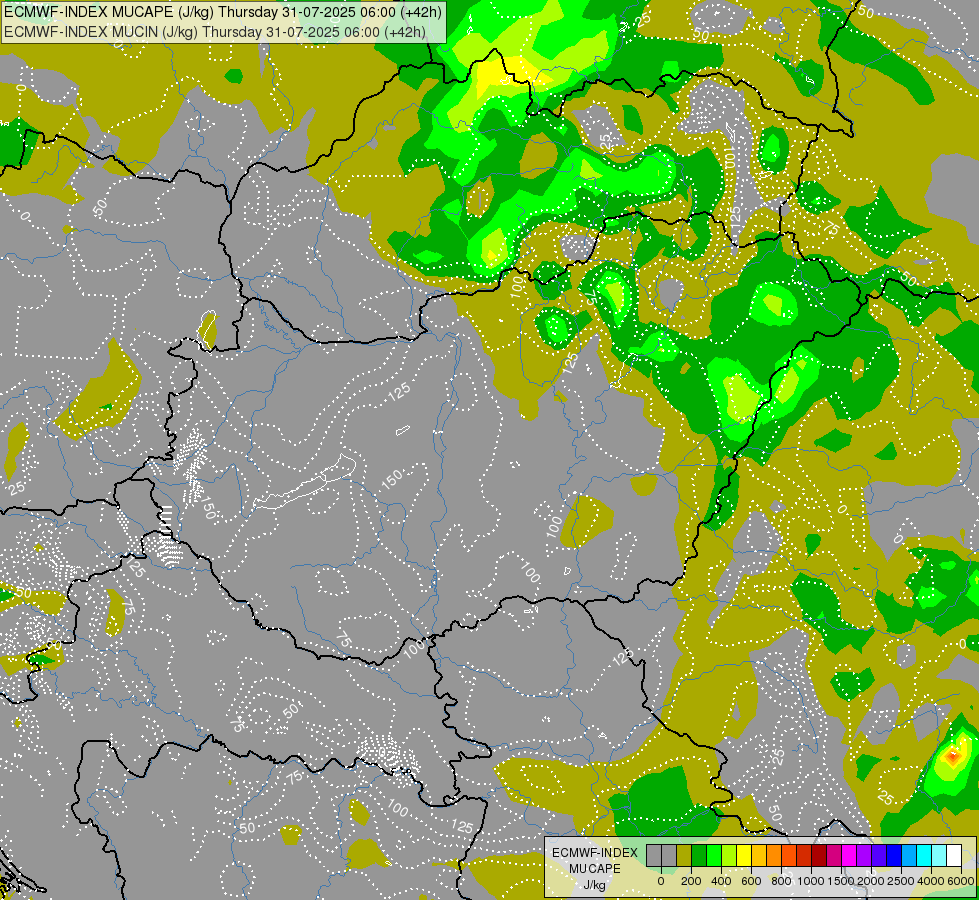Select the bright magenta legend swatch
This screenshot has width=979, height=900.
(849, 855)
